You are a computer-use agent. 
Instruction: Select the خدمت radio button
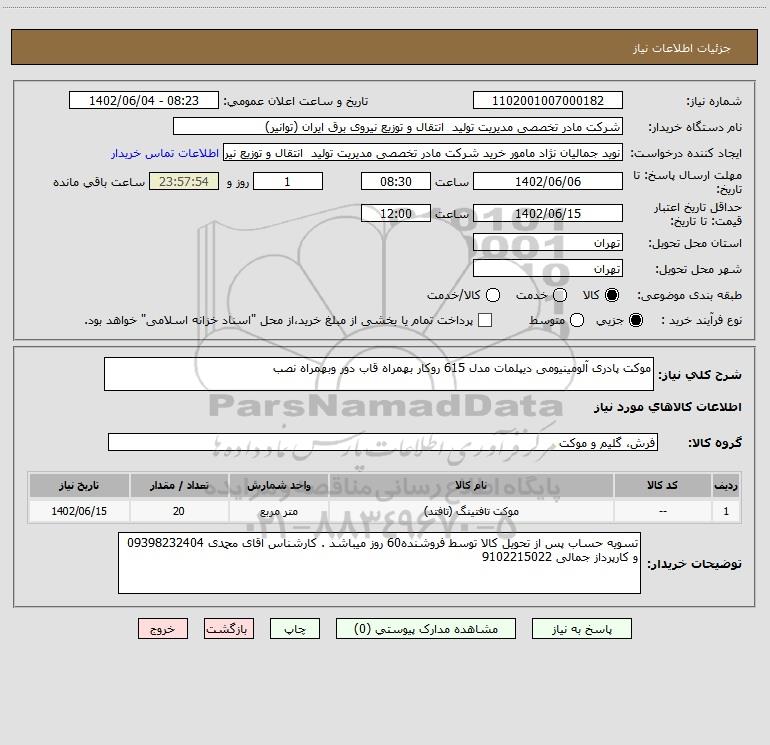click(560, 295)
